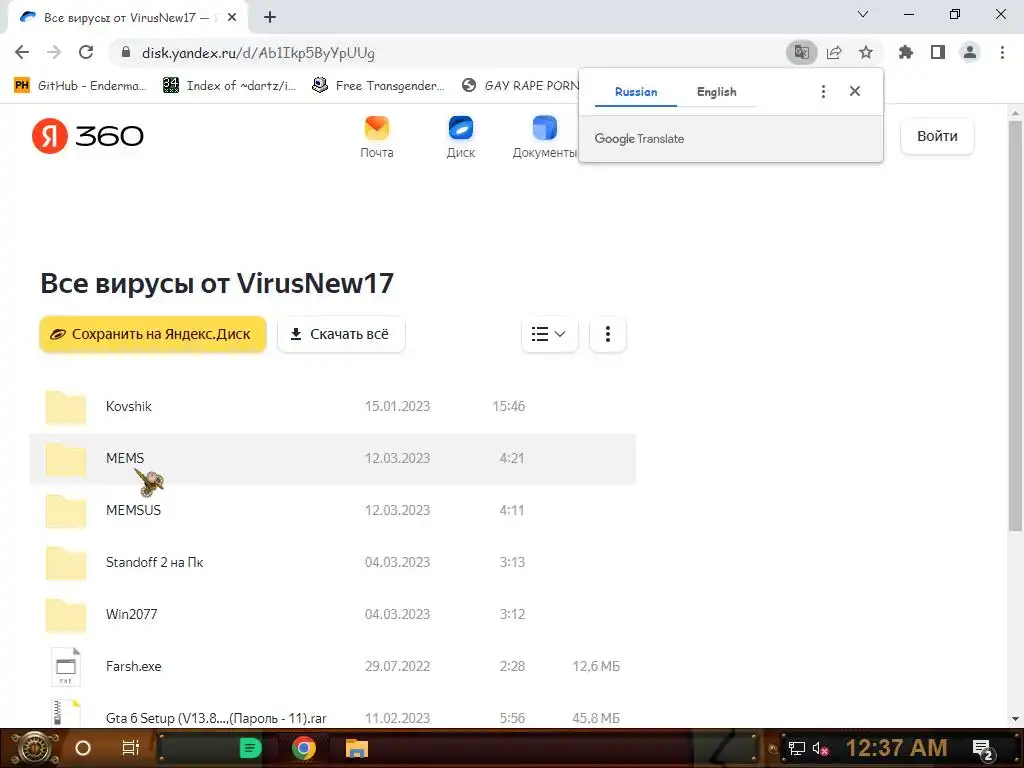Click the 15.01.2023 date of Kovshik
1024x768 pixels.
point(397,406)
